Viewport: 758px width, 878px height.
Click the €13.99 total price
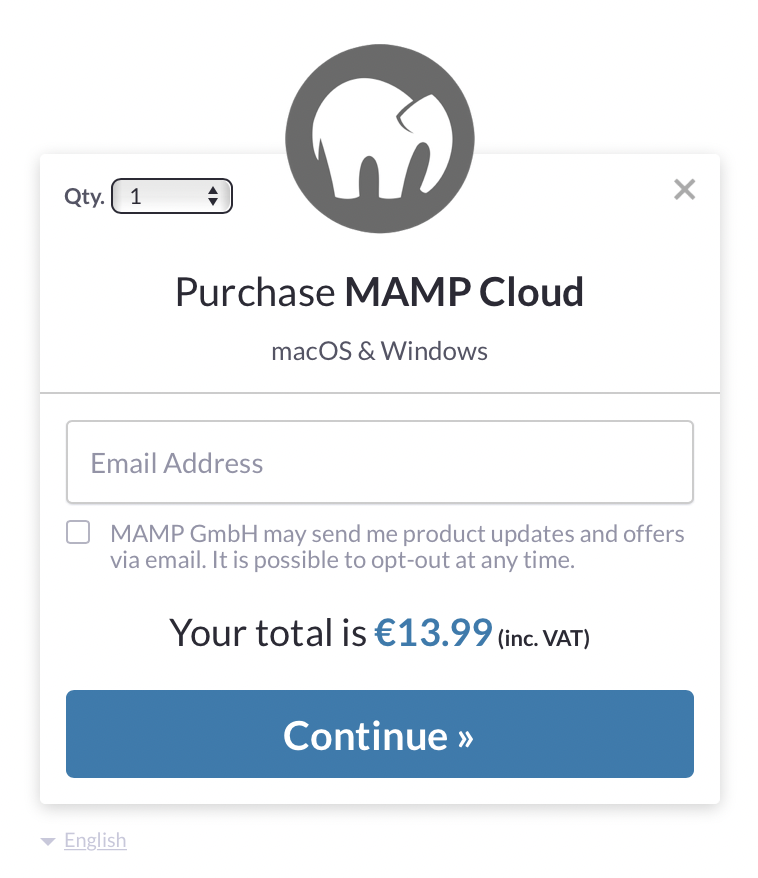434,632
